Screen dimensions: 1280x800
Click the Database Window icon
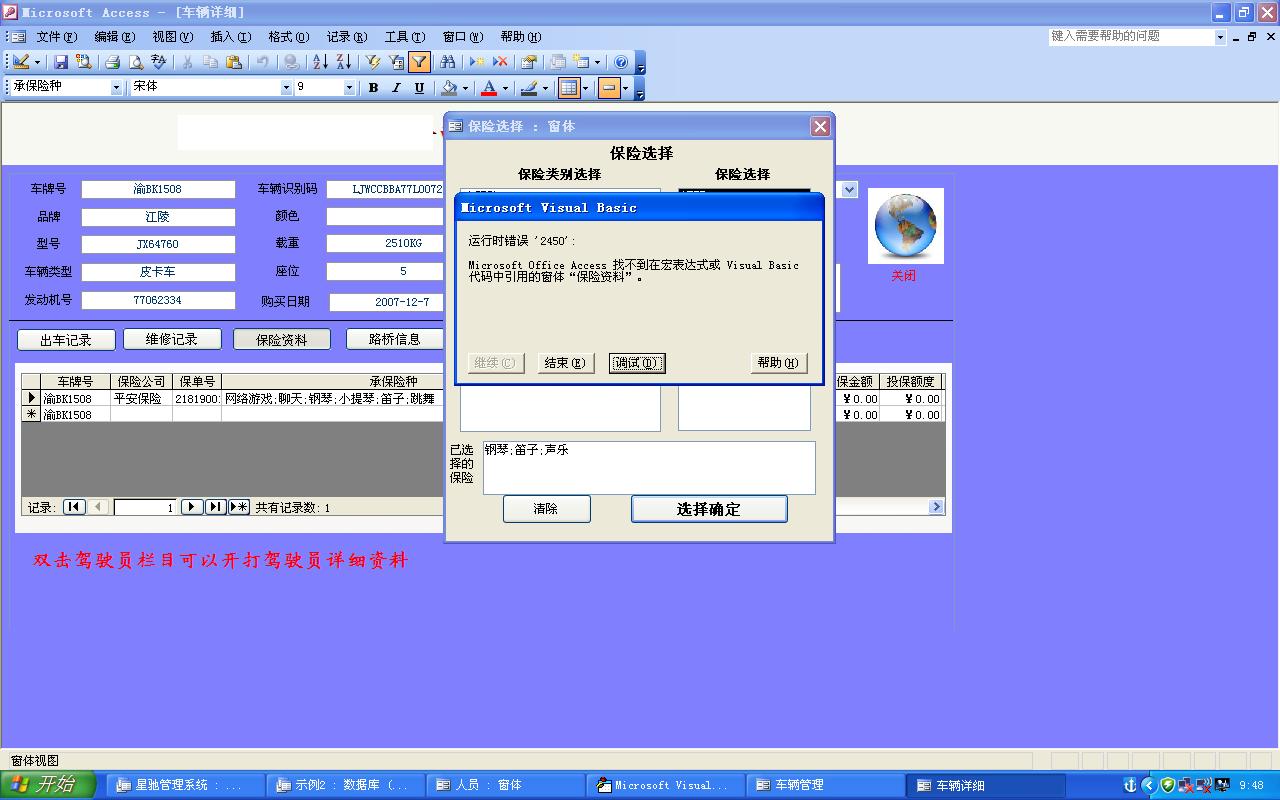[x=557, y=62]
